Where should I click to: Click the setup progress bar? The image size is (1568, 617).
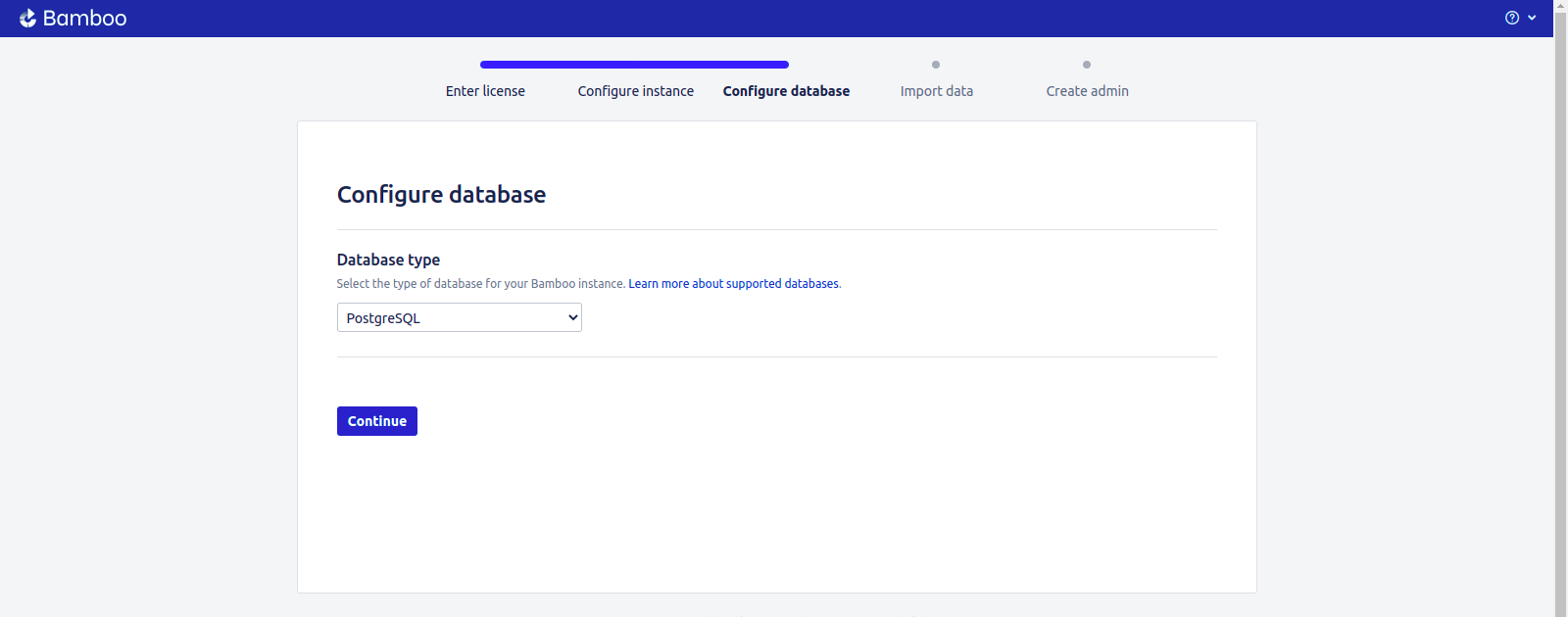(634, 65)
